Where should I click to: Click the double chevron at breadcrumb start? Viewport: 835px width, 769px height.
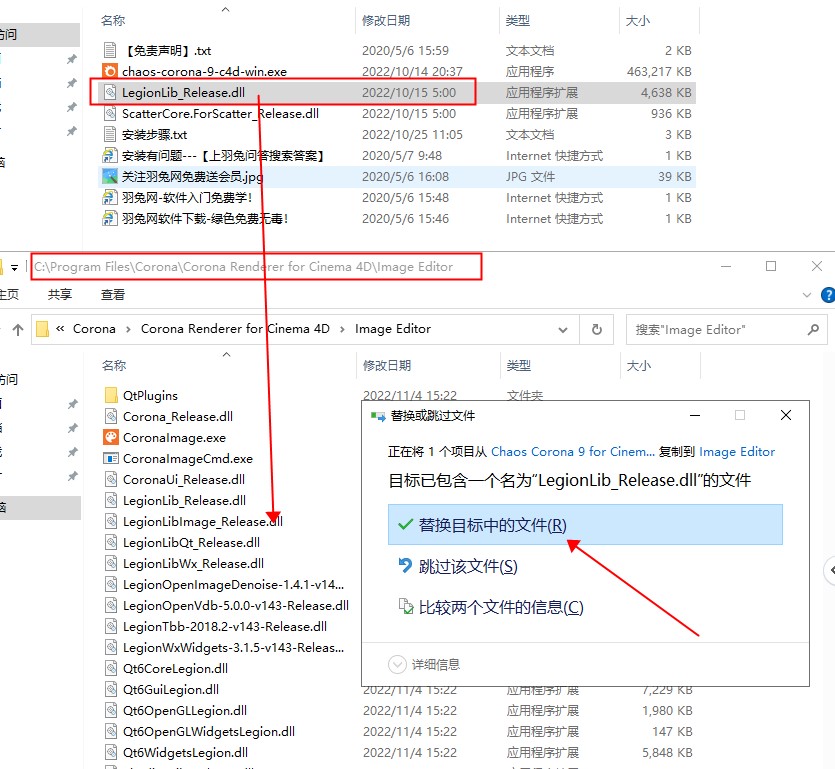[x=60, y=329]
